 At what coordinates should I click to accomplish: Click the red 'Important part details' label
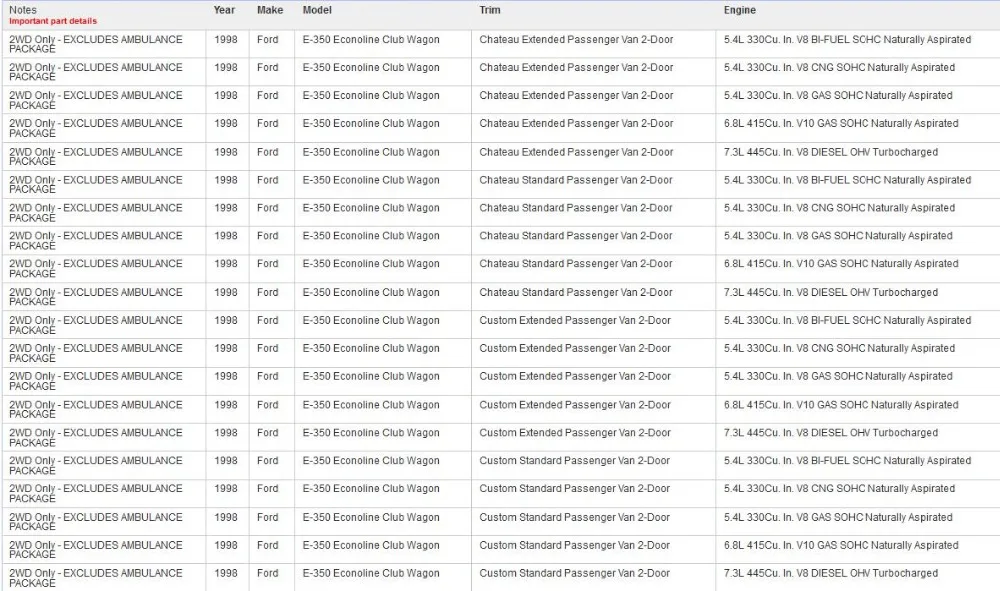(53, 21)
